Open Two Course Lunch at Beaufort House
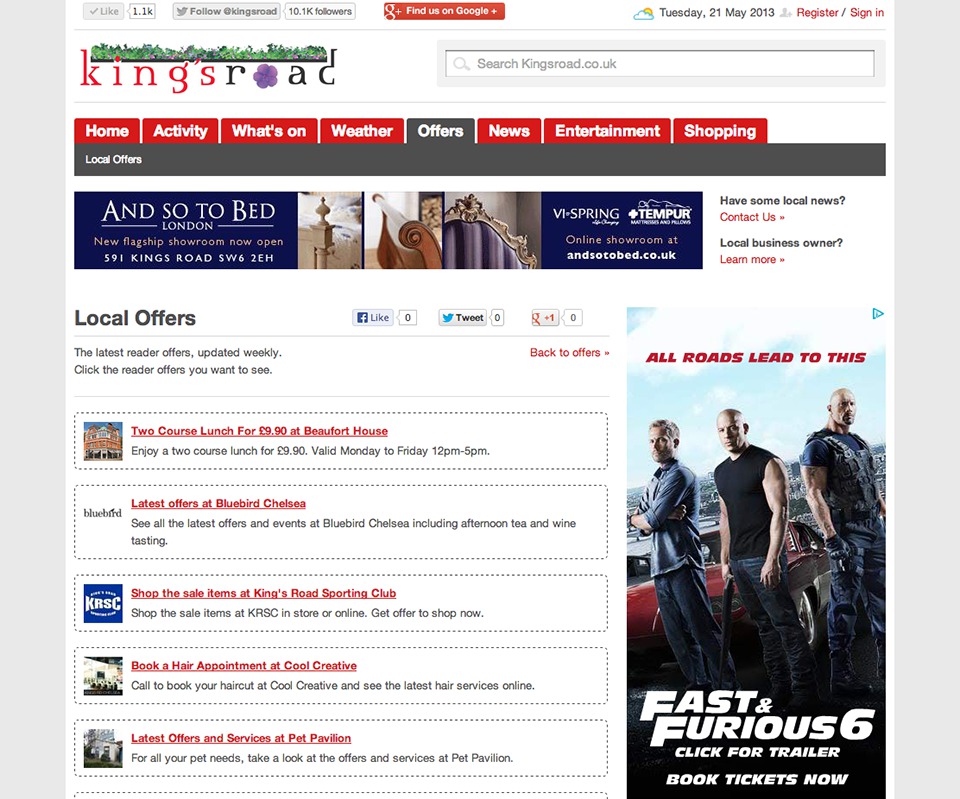The image size is (960, 799). click(x=260, y=431)
